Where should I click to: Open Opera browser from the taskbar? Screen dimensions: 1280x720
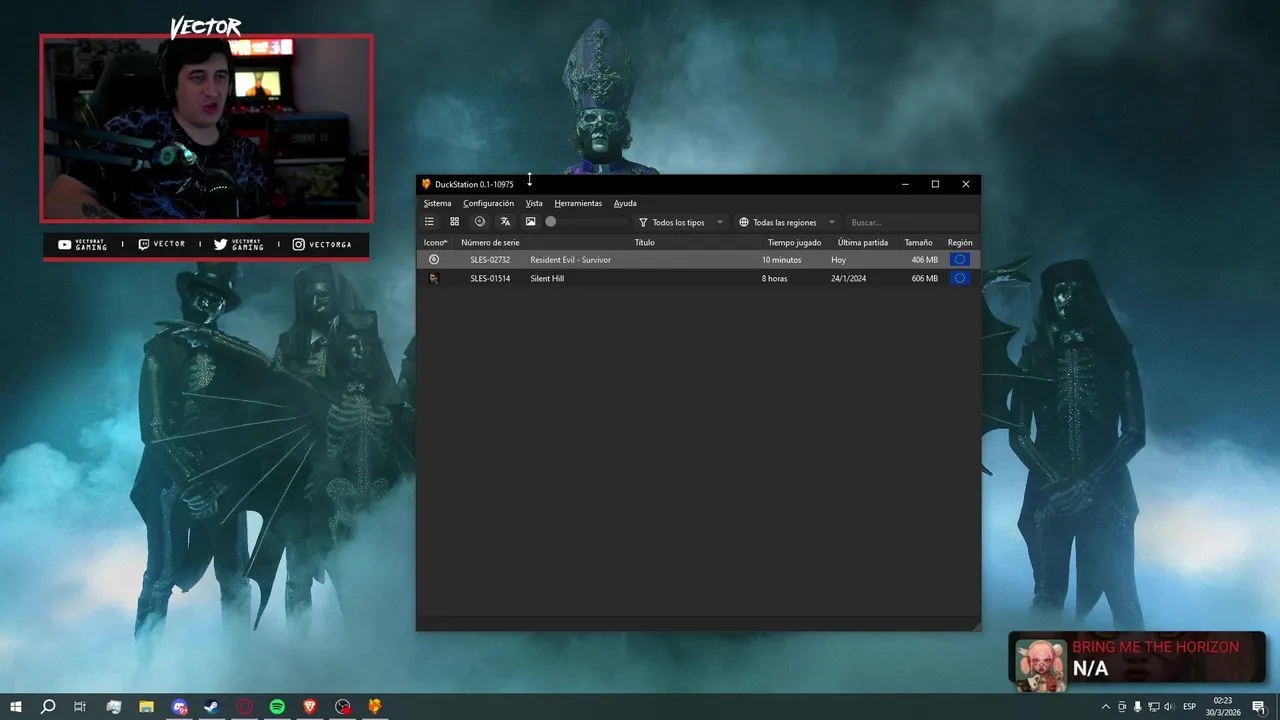[x=245, y=707]
